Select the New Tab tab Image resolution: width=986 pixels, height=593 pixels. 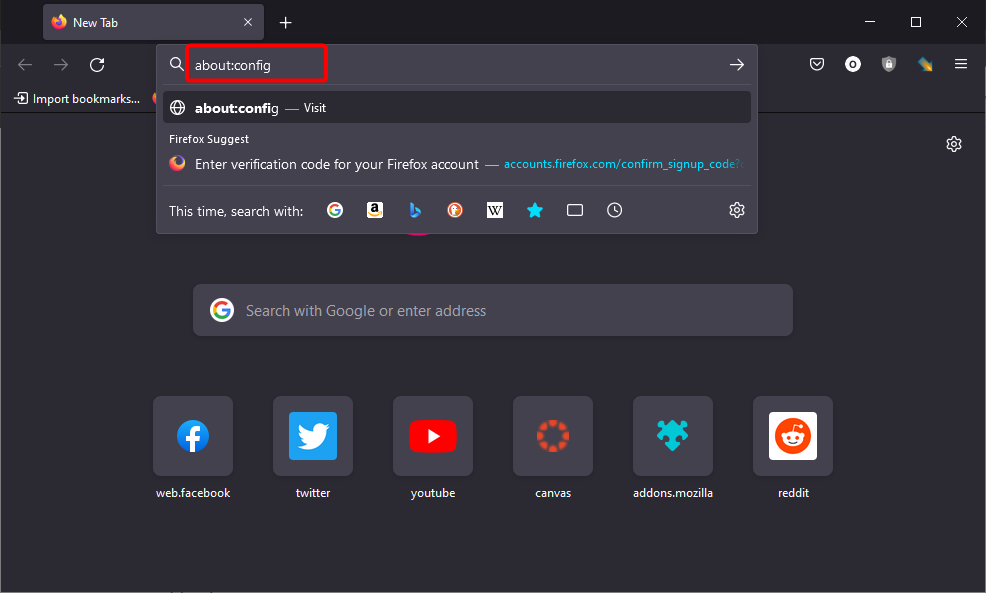[153, 22]
